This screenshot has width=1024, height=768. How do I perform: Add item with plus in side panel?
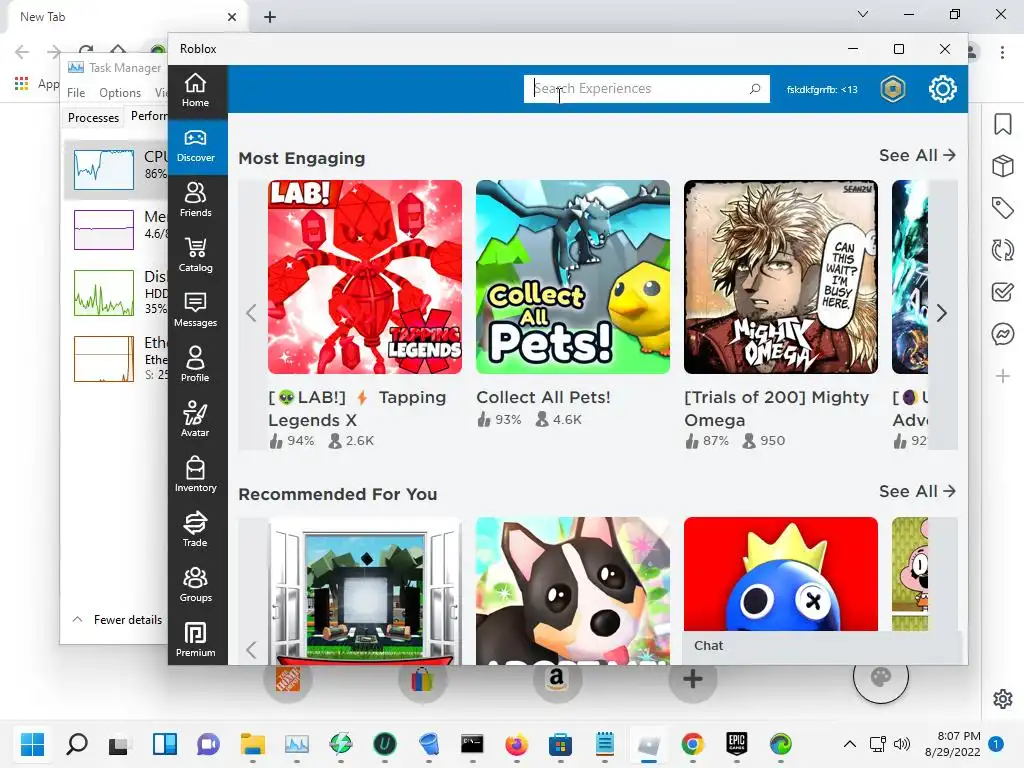point(1002,376)
